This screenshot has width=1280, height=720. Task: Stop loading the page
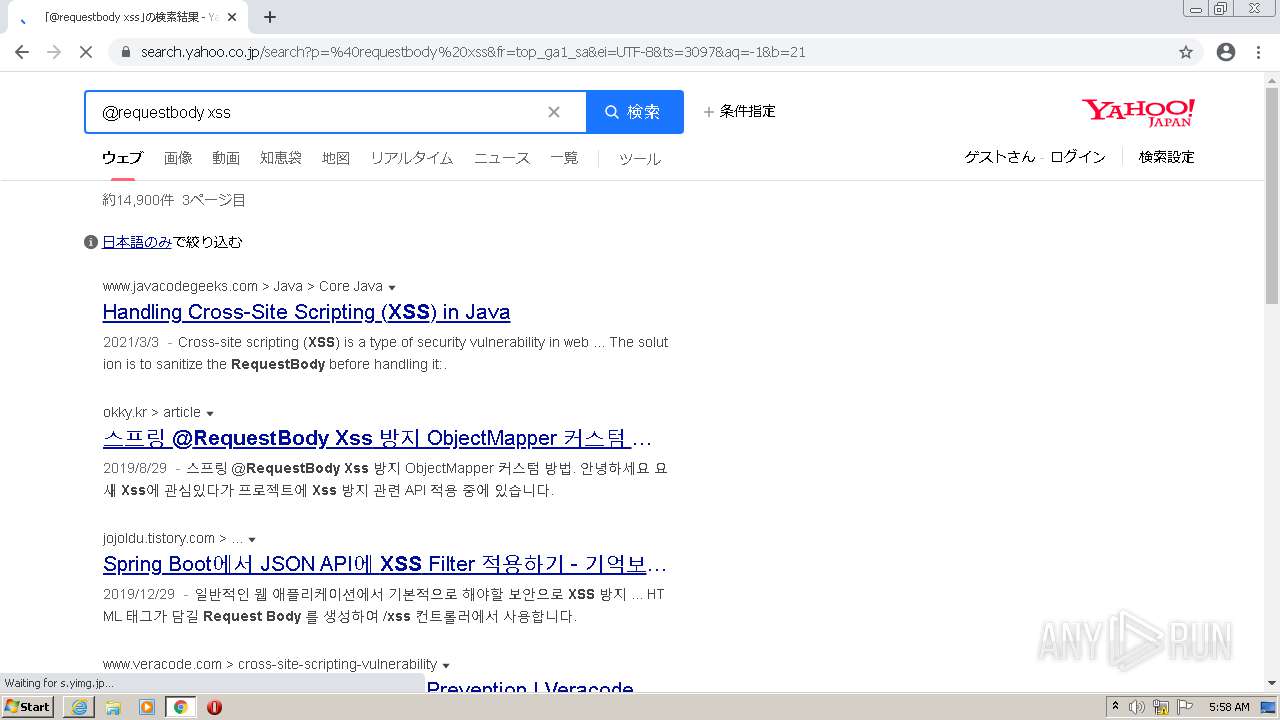pos(86,52)
